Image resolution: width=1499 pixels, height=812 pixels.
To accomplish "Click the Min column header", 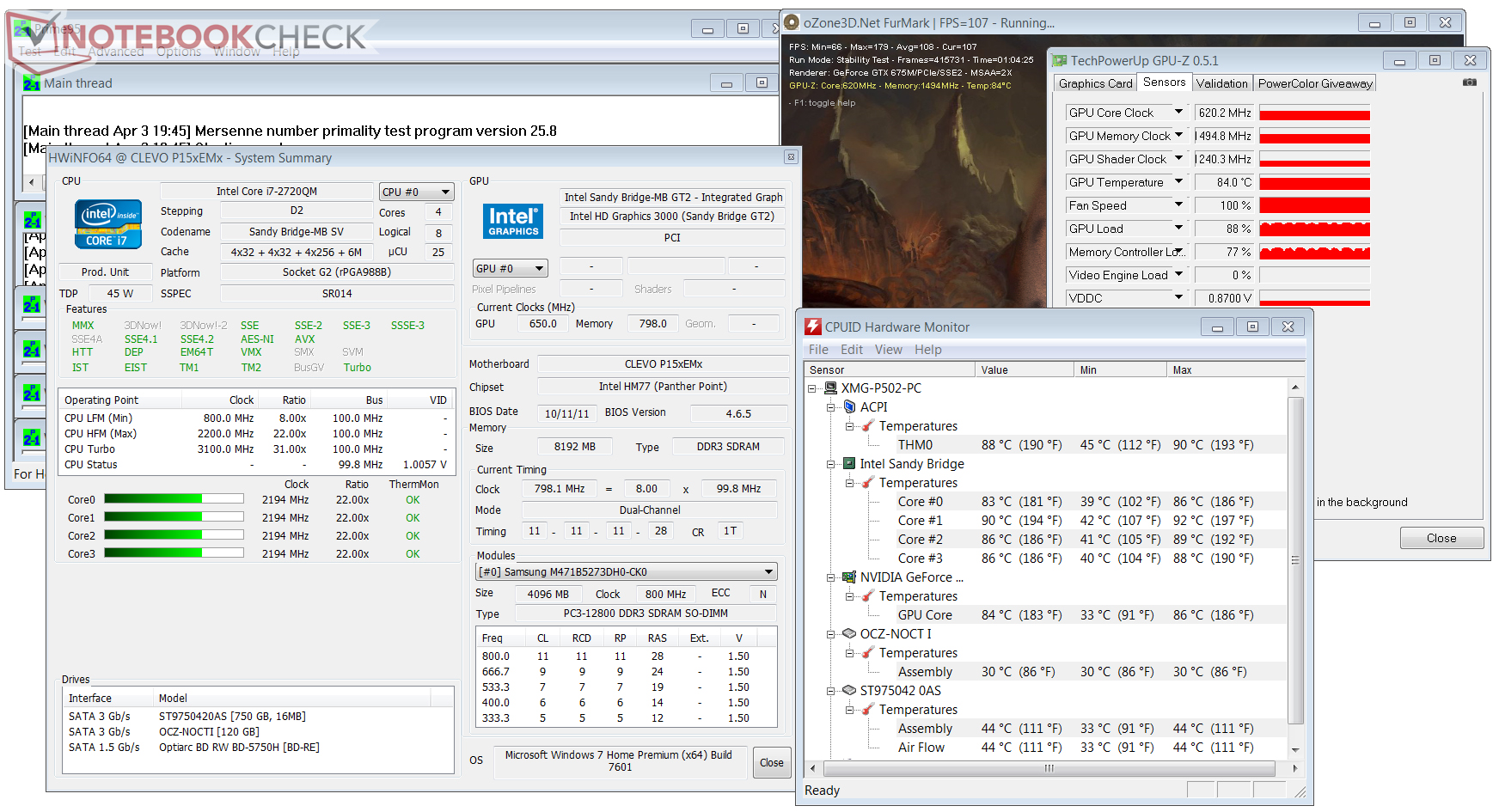I will click(x=1122, y=369).
